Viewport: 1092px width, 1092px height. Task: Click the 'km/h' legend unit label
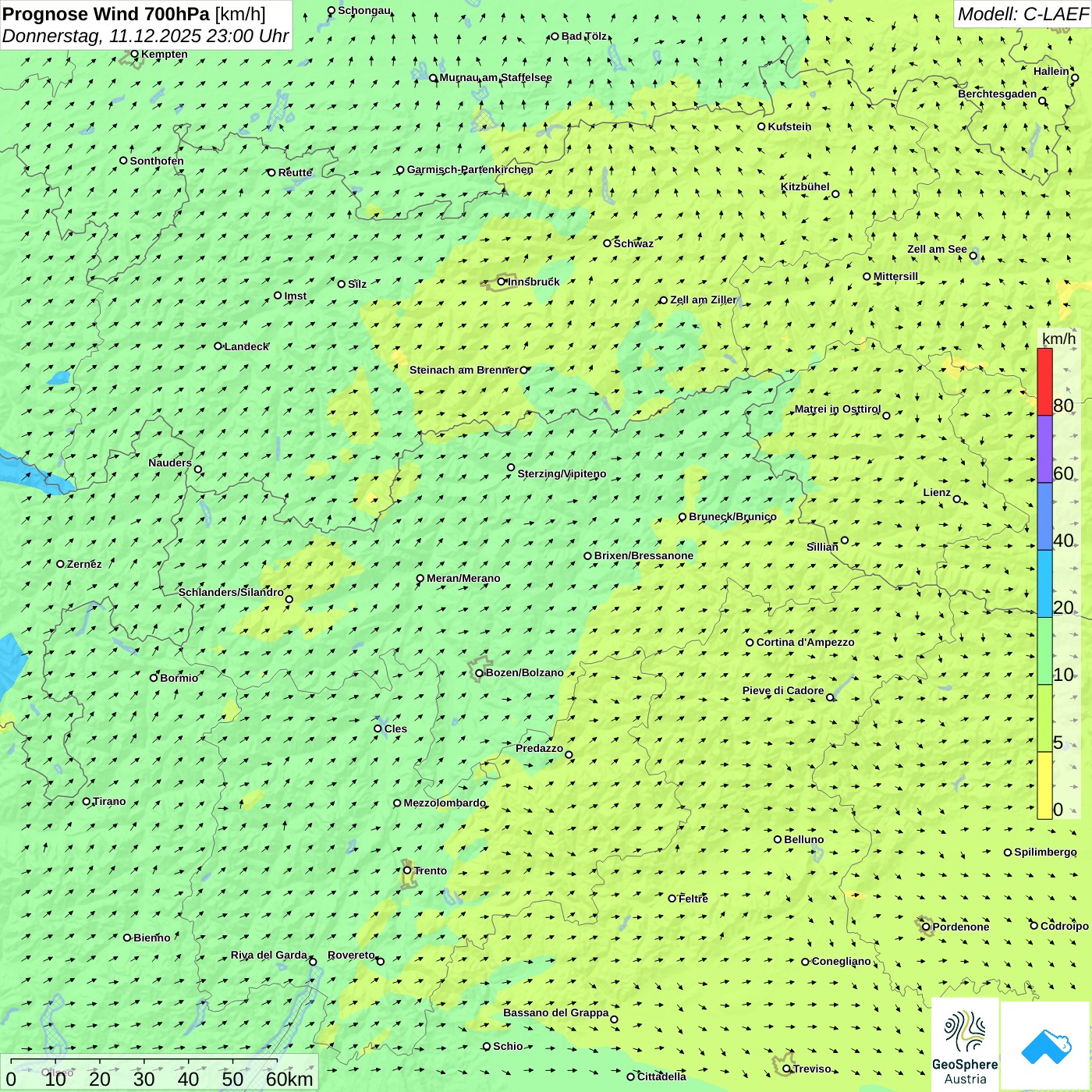tap(1059, 339)
